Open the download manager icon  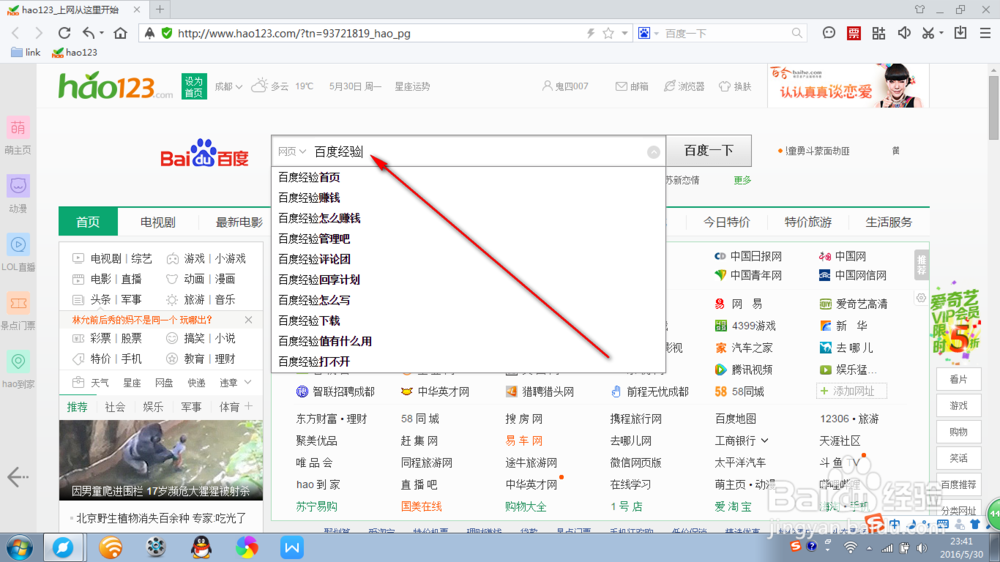tap(960, 33)
